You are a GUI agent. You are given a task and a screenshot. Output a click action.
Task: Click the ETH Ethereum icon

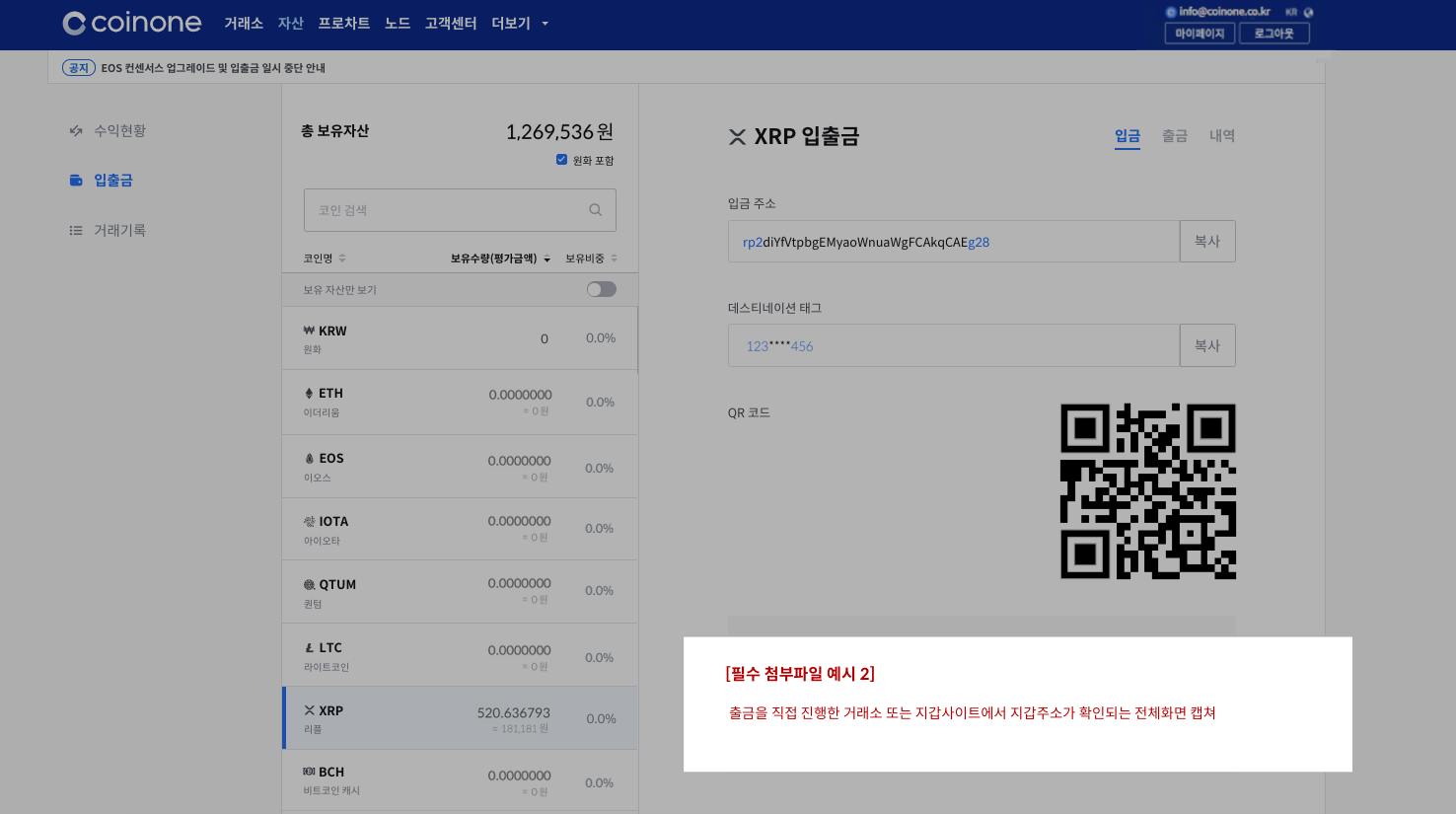311,393
